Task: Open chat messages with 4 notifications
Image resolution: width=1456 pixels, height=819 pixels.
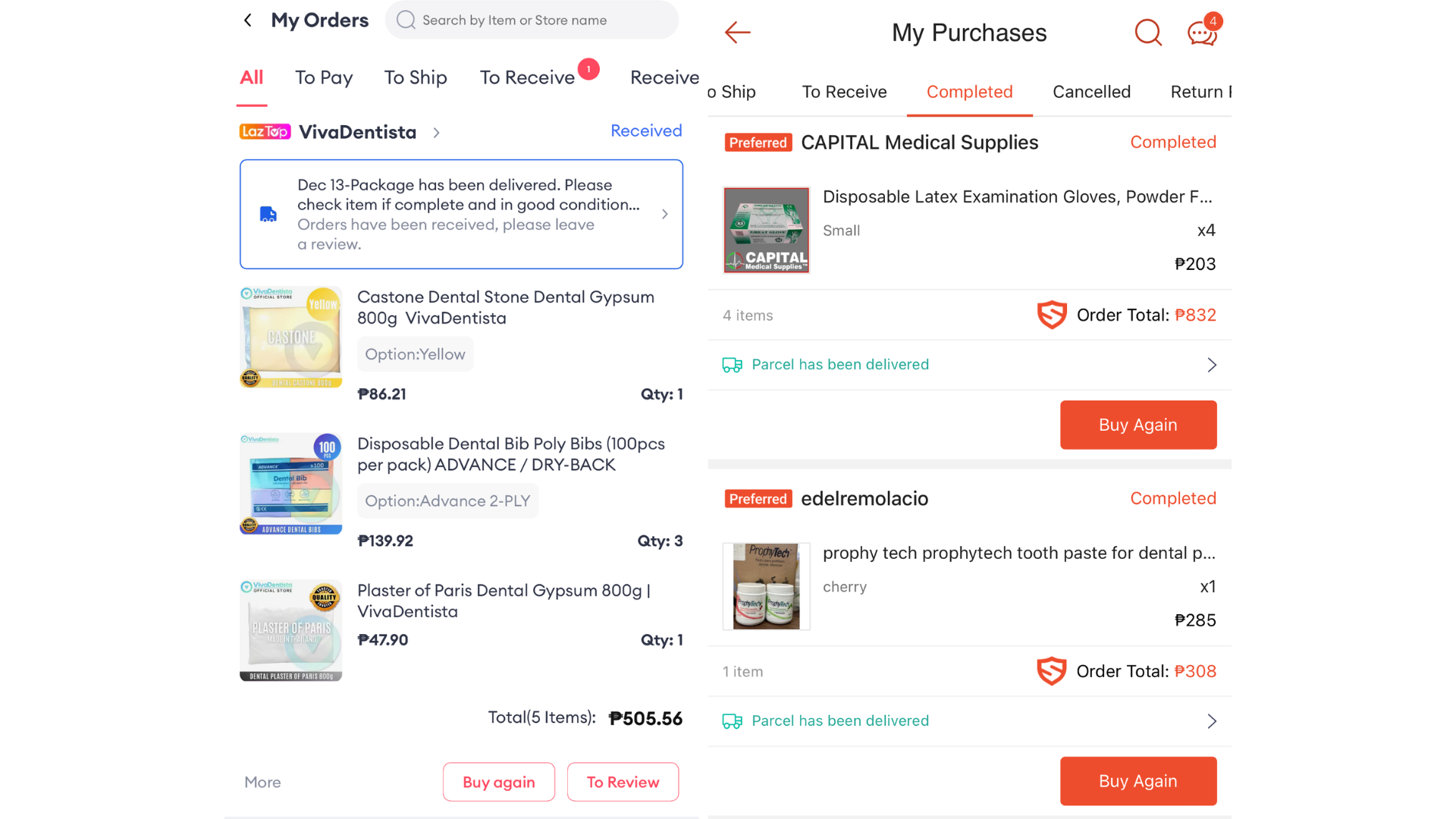Action: [x=1203, y=33]
